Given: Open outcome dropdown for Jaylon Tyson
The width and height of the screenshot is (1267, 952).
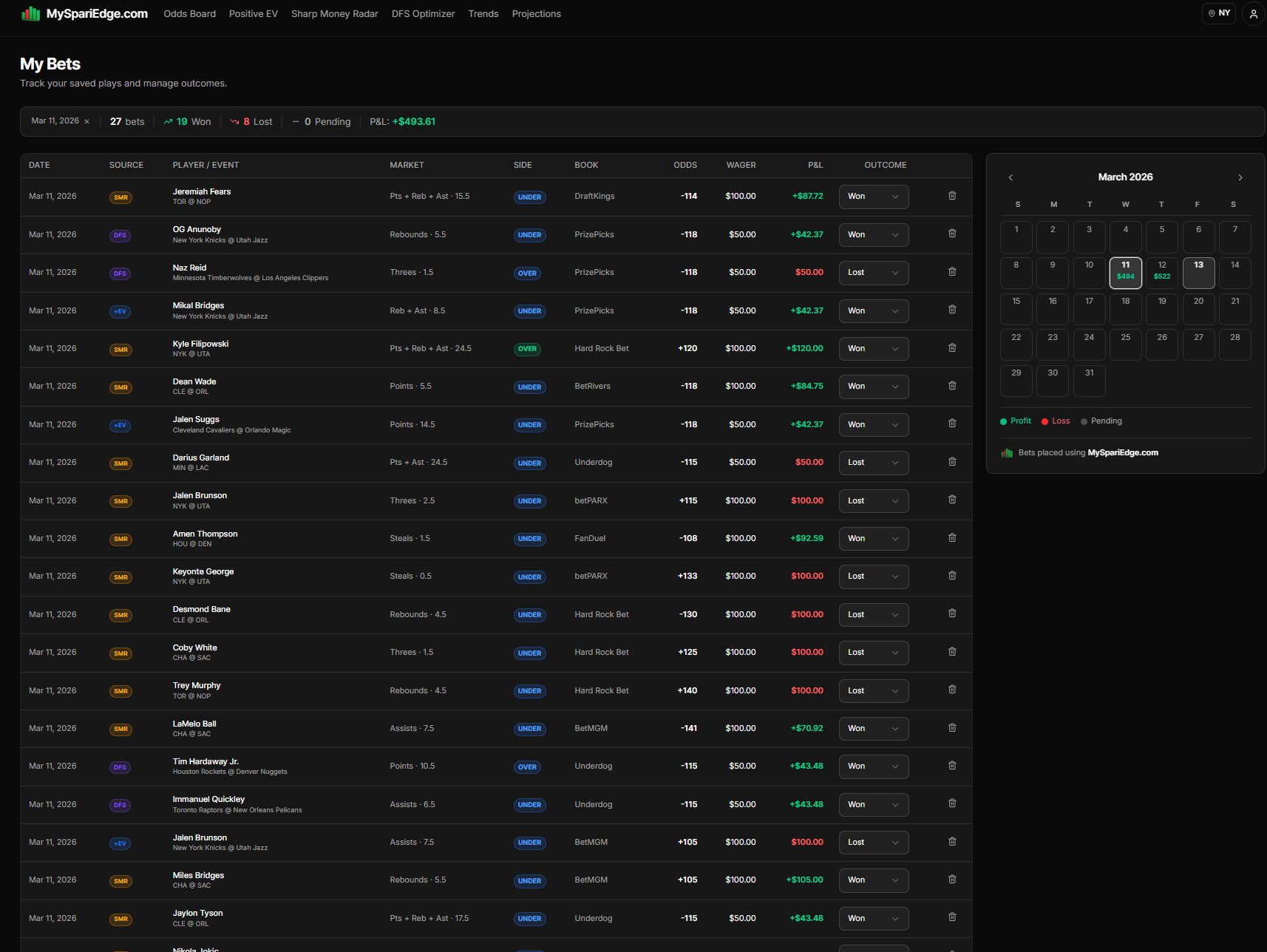Looking at the screenshot, I should point(874,919).
